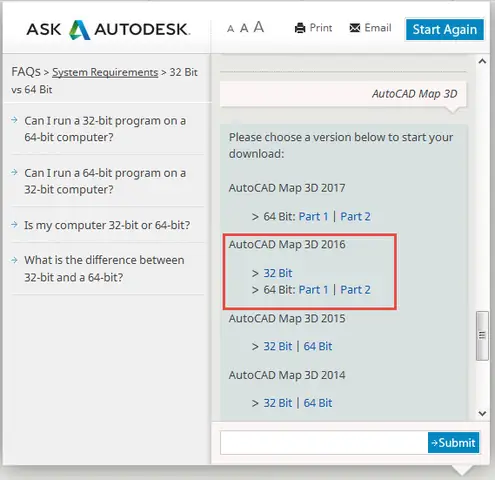Image resolution: width=495 pixels, height=480 pixels.
Task: Download AutoCAD Map 3D 2014 64 Bit
Action: pyautogui.click(x=318, y=403)
